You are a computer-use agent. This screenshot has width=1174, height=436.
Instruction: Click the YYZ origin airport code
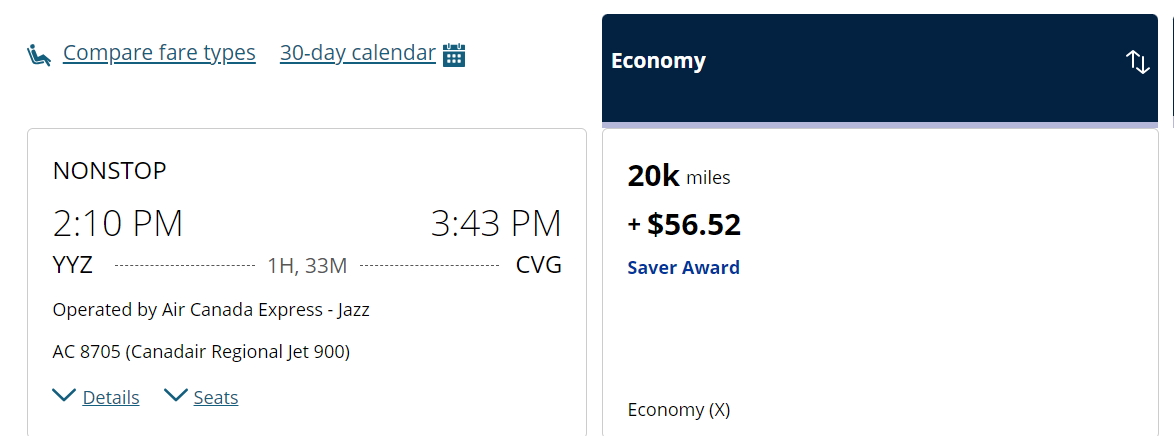click(x=73, y=265)
